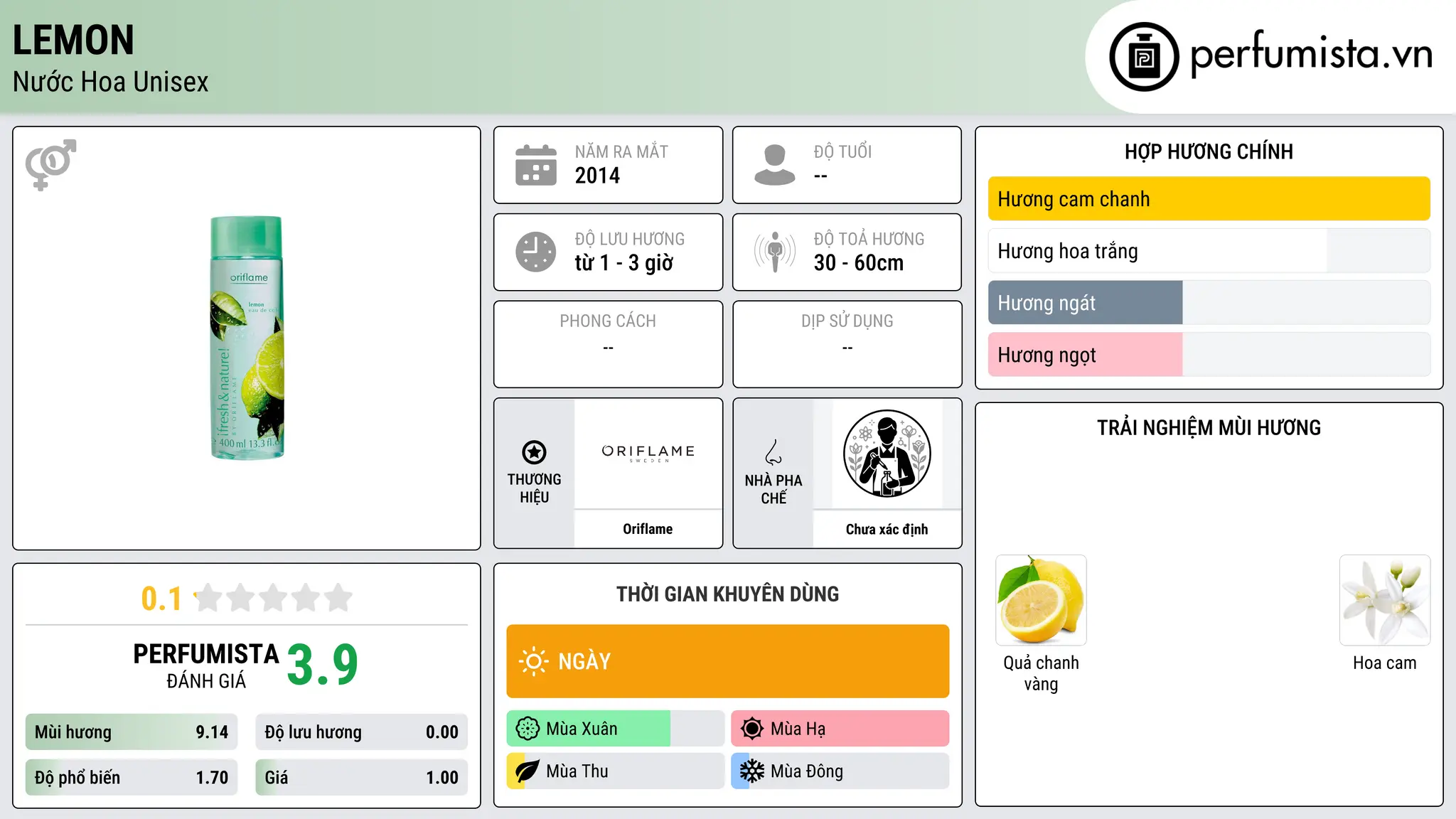1456x819 pixels.
Task: Click the Thời gian khuyên dùng heading
Action: [728, 594]
